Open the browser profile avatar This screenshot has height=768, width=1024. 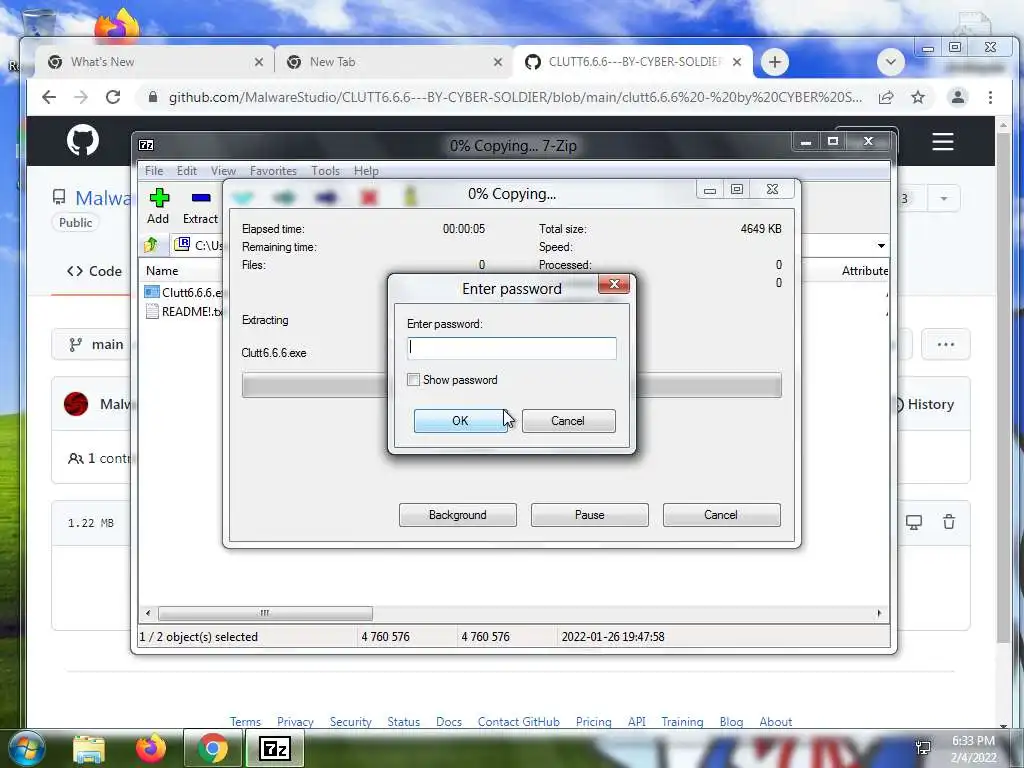(x=957, y=97)
